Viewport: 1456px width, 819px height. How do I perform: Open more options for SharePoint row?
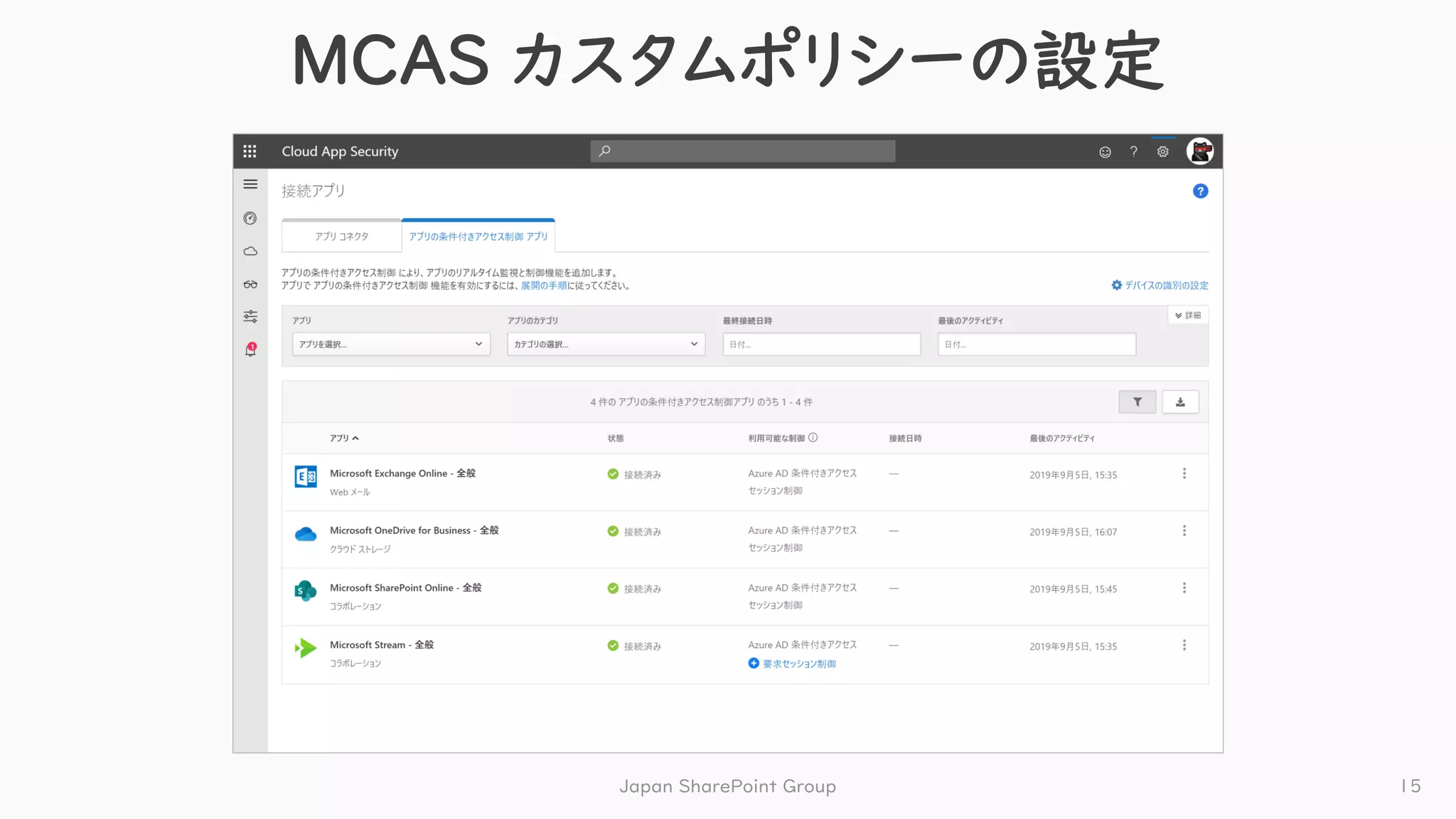1184,588
